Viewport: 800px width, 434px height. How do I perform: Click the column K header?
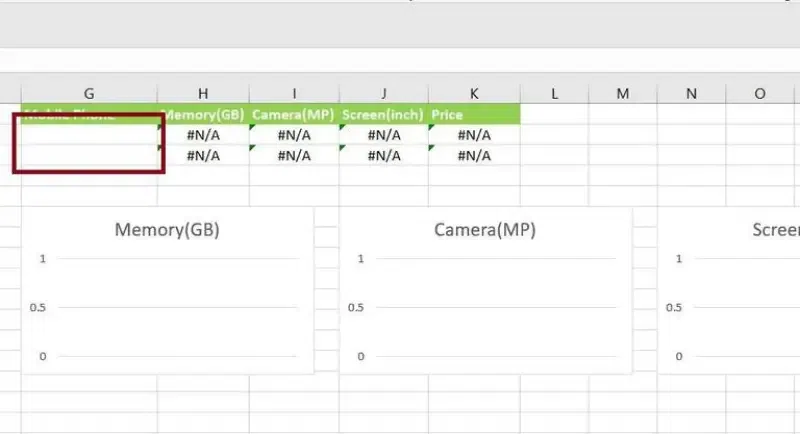click(x=474, y=93)
